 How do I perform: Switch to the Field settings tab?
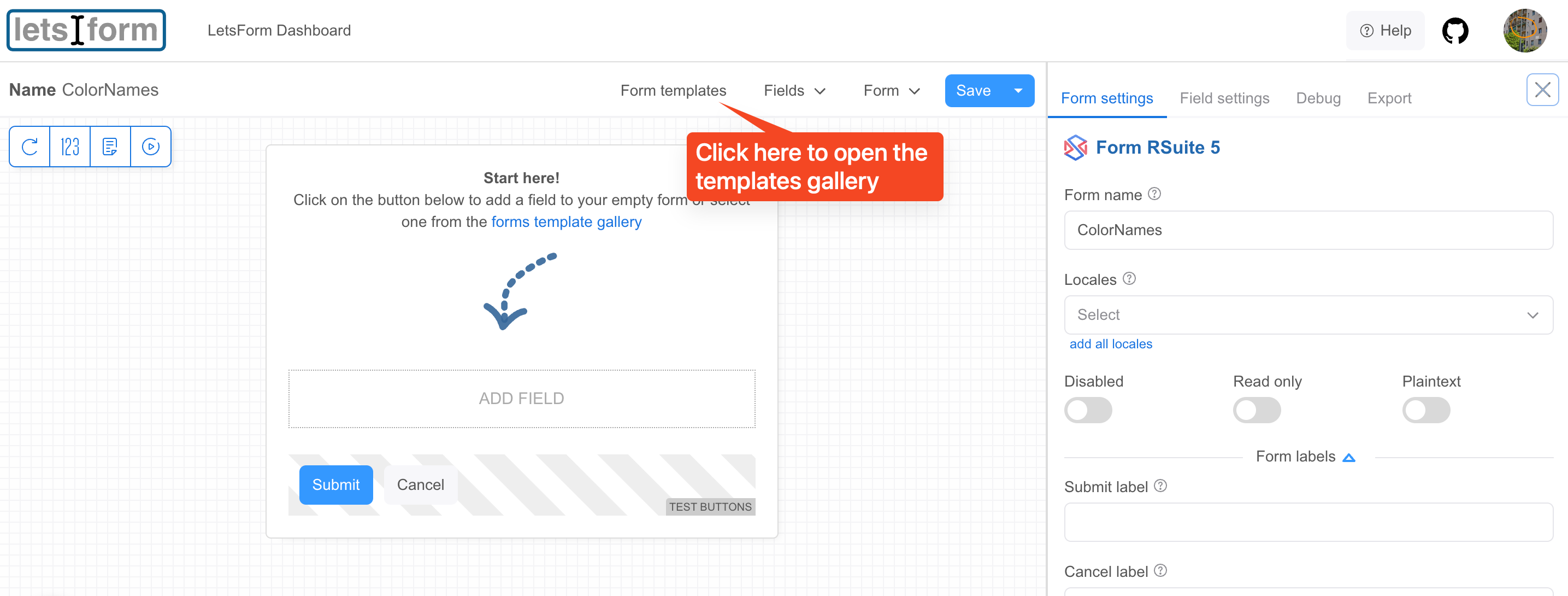tap(1224, 97)
